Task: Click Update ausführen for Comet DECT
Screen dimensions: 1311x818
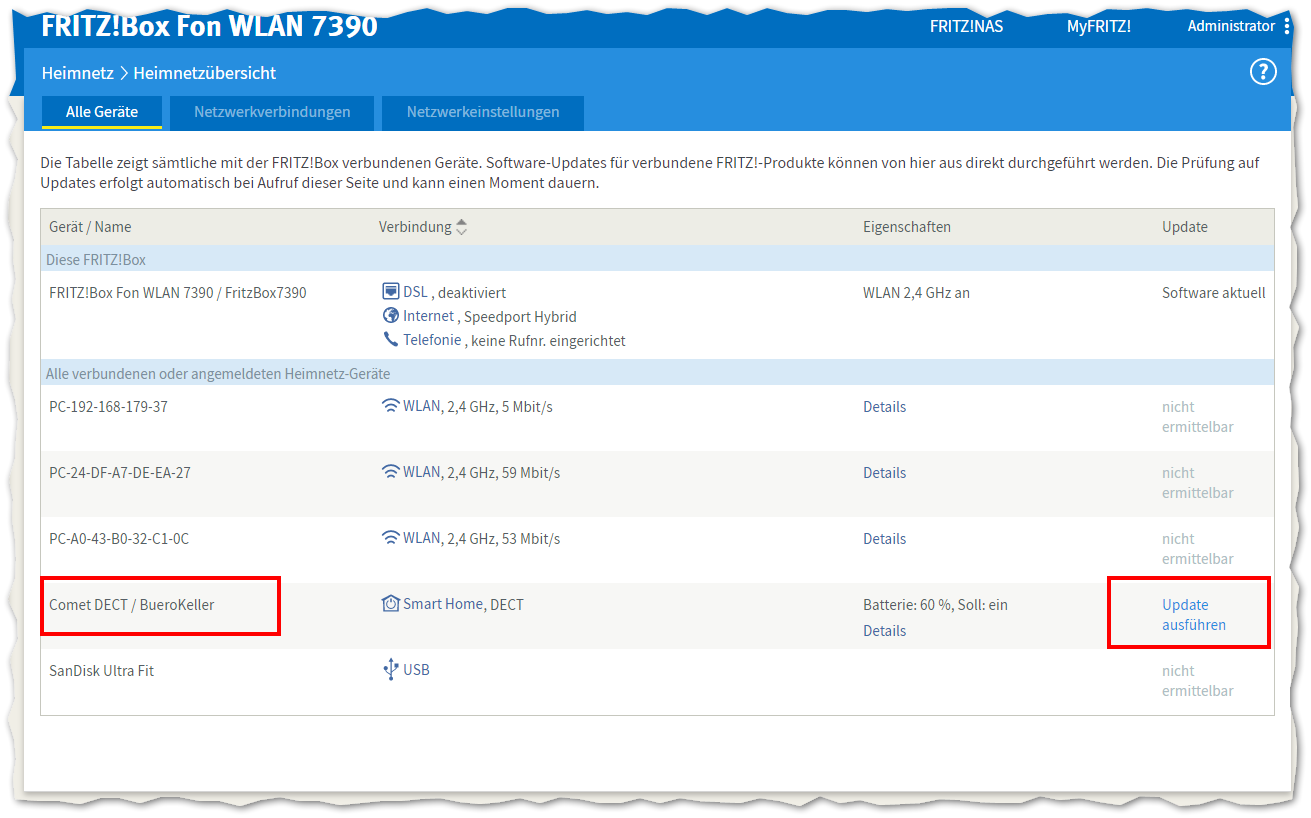Action: point(1194,615)
